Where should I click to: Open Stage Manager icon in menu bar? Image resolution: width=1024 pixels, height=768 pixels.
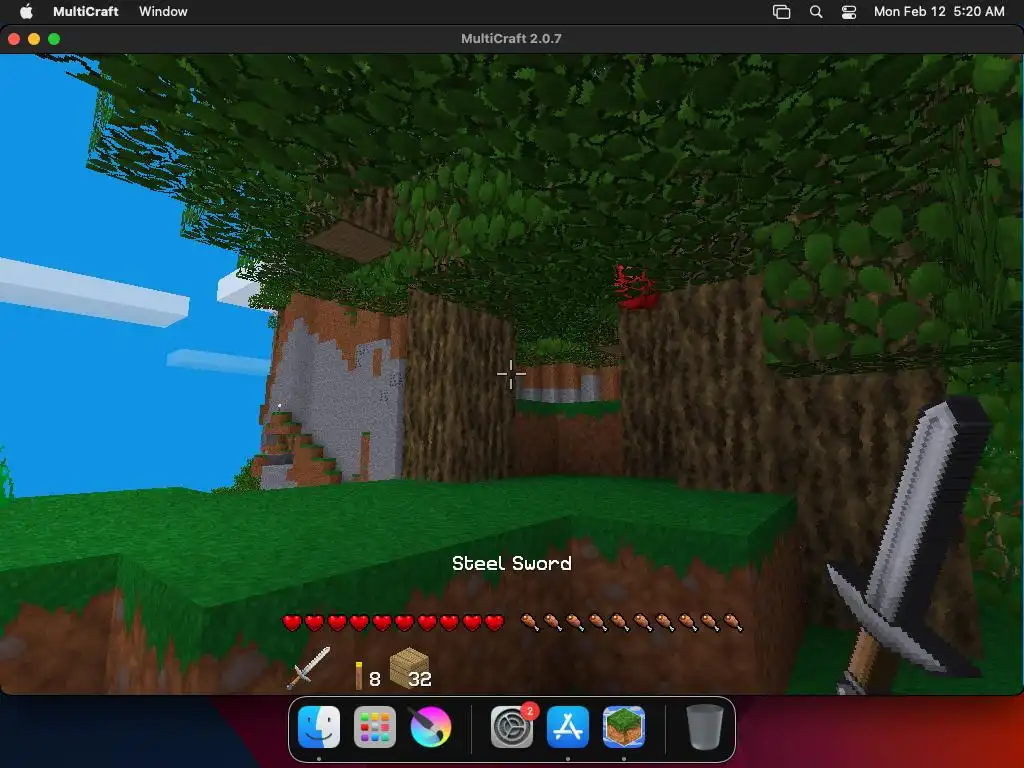click(781, 12)
